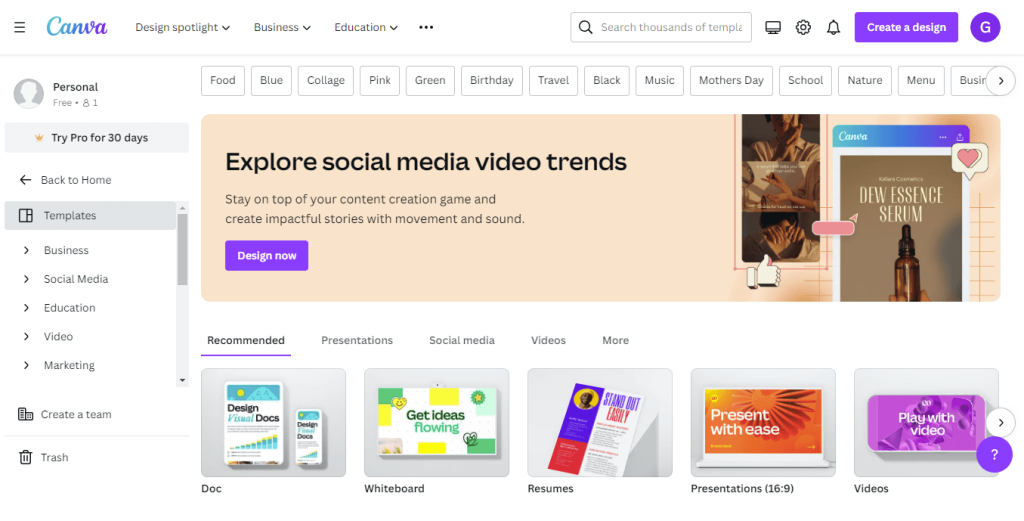Open the hamburger main menu
The height and width of the screenshot is (521, 1024).
(20, 27)
